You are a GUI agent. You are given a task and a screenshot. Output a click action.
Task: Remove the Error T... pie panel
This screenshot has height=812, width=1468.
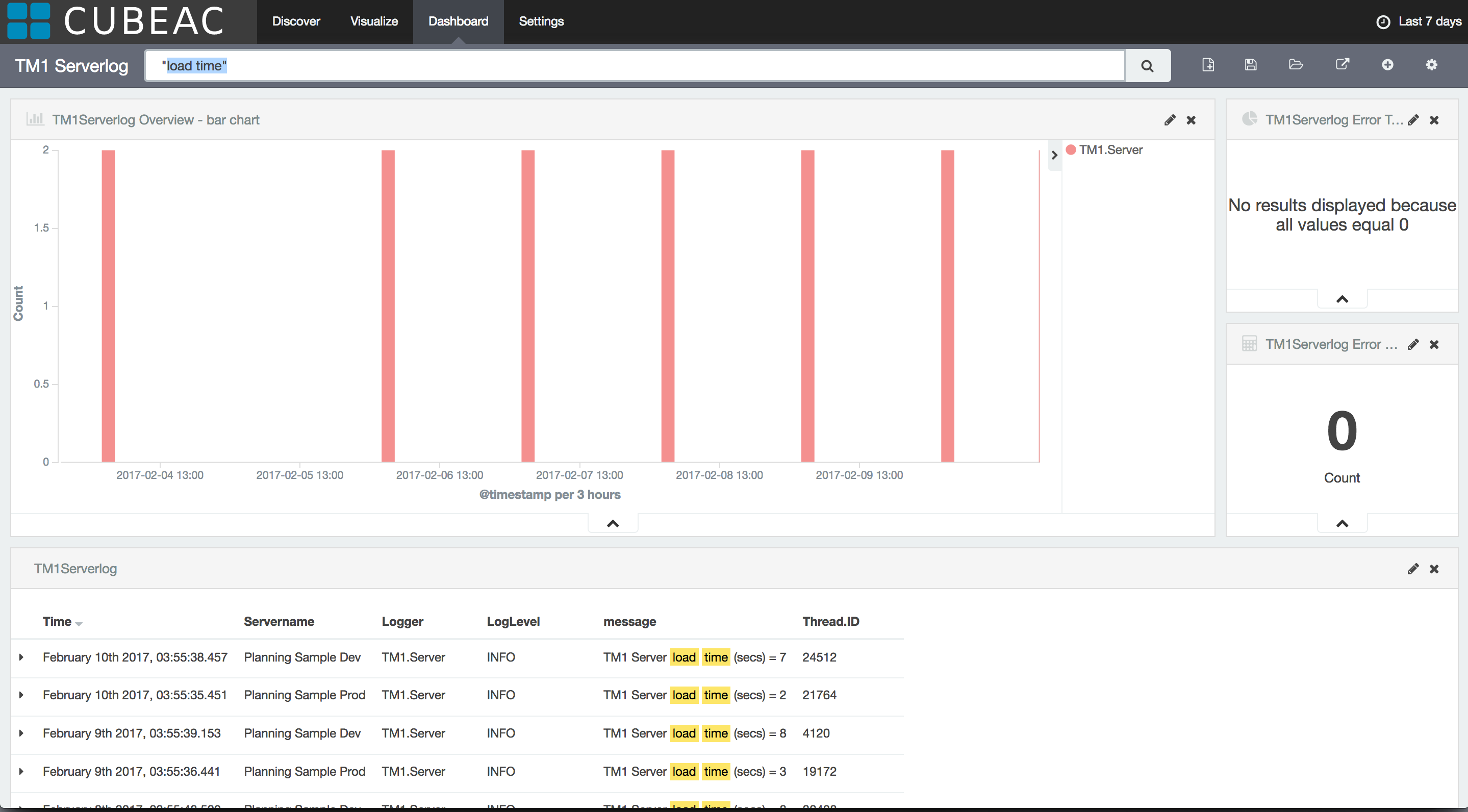click(x=1434, y=120)
